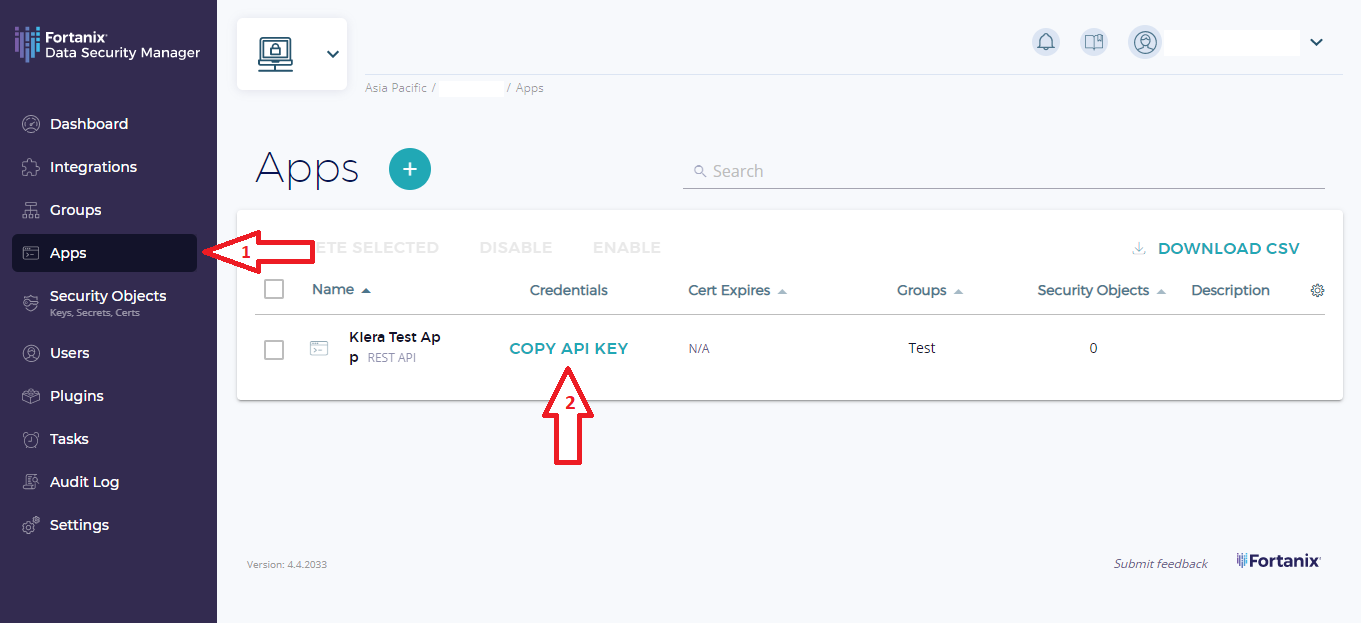1361x623 pixels.
Task: Open the Klera Test App entry
Action: tap(395, 347)
